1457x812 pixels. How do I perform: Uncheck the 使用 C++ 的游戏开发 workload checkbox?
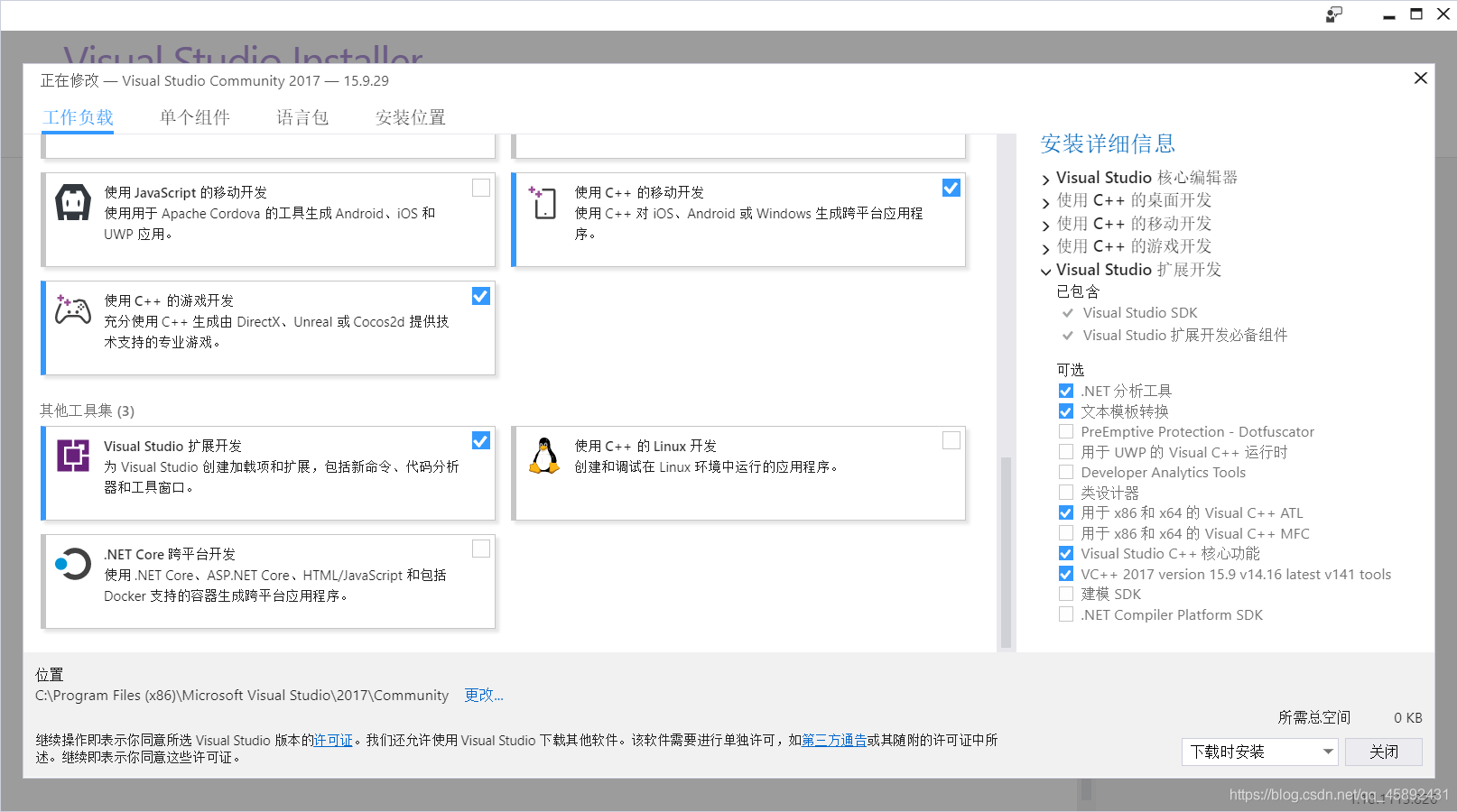coord(481,295)
